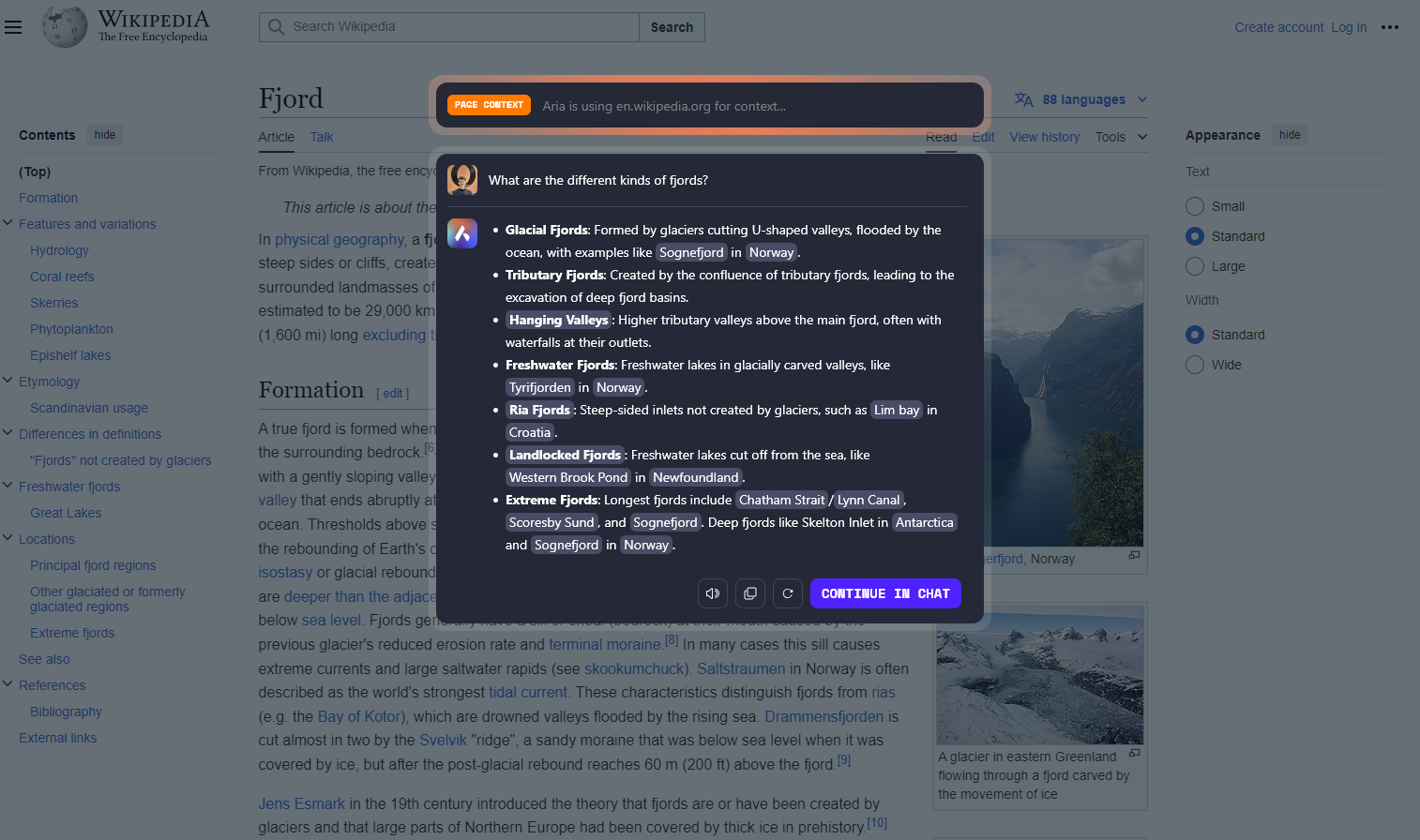Switch to the Talk tab
Image resolution: width=1420 pixels, height=840 pixels.
pos(322,137)
